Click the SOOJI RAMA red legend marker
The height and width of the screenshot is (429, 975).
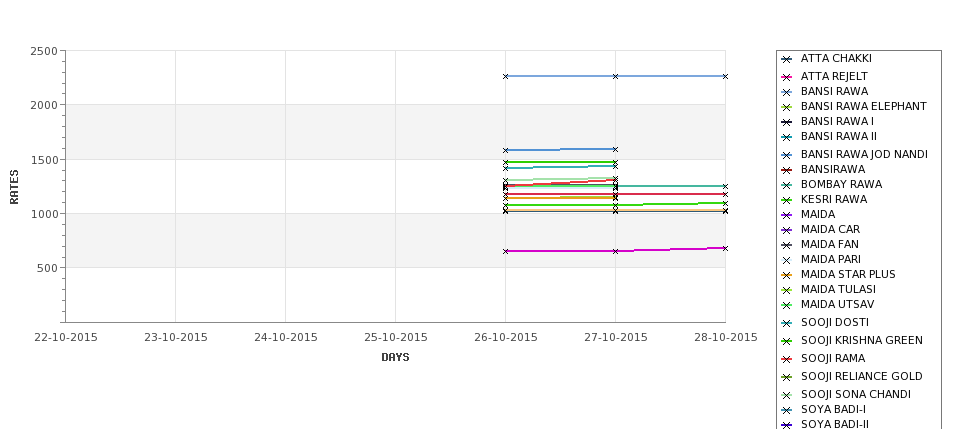click(x=786, y=359)
